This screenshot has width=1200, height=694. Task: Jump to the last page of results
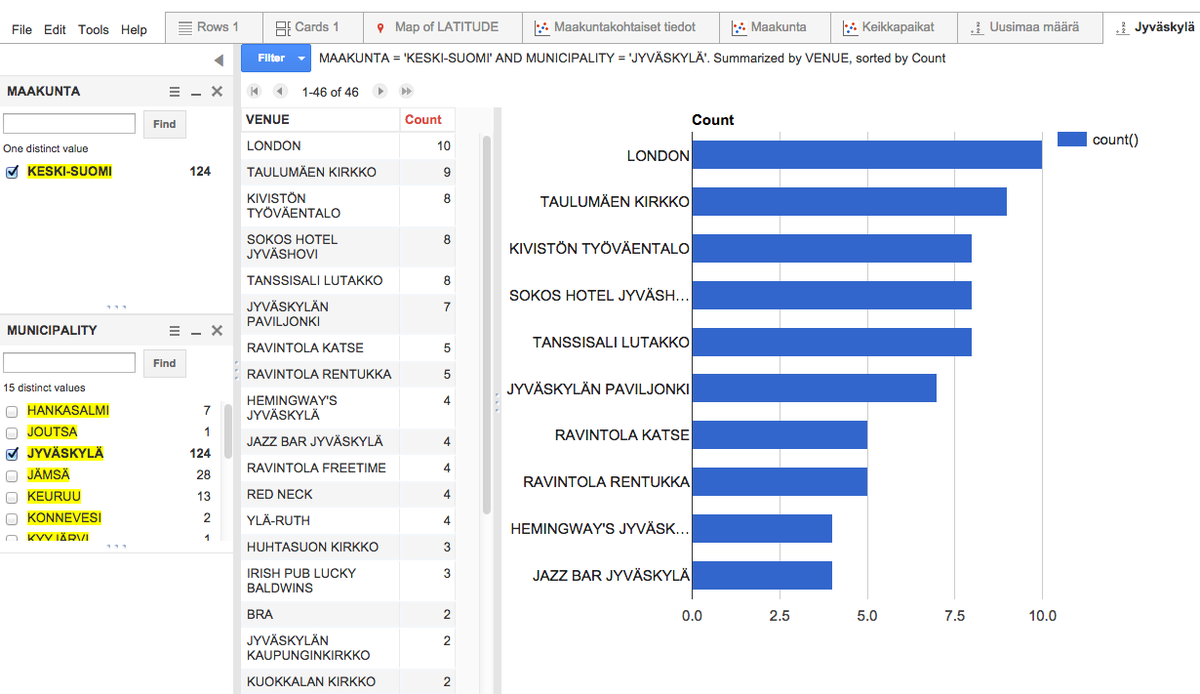406,91
